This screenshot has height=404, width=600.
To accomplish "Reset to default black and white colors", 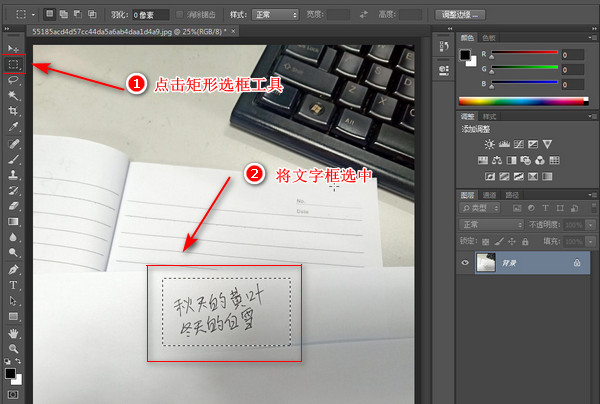I will (7, 361).
